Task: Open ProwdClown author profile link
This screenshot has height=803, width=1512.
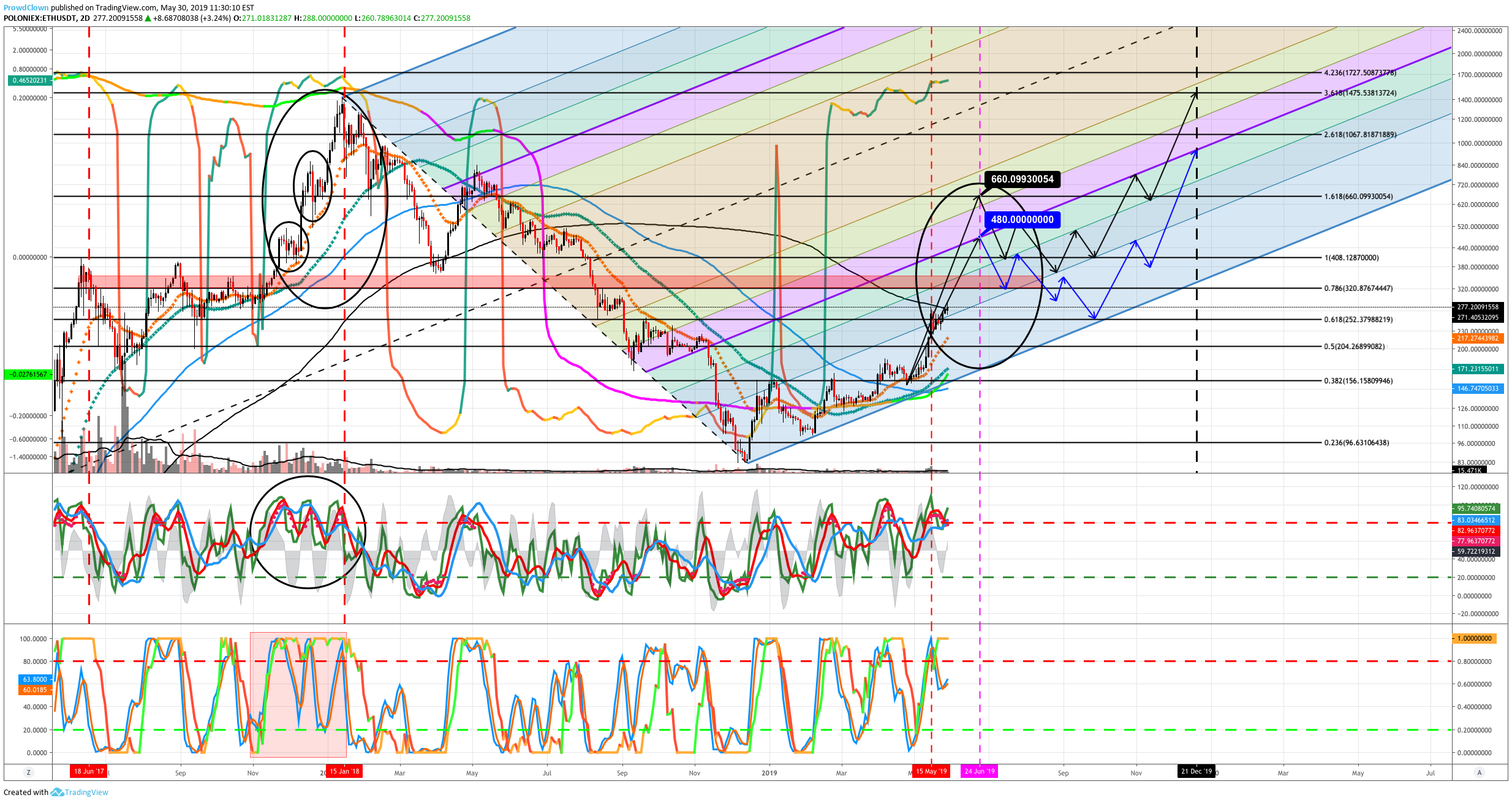Action: point(26,8)
